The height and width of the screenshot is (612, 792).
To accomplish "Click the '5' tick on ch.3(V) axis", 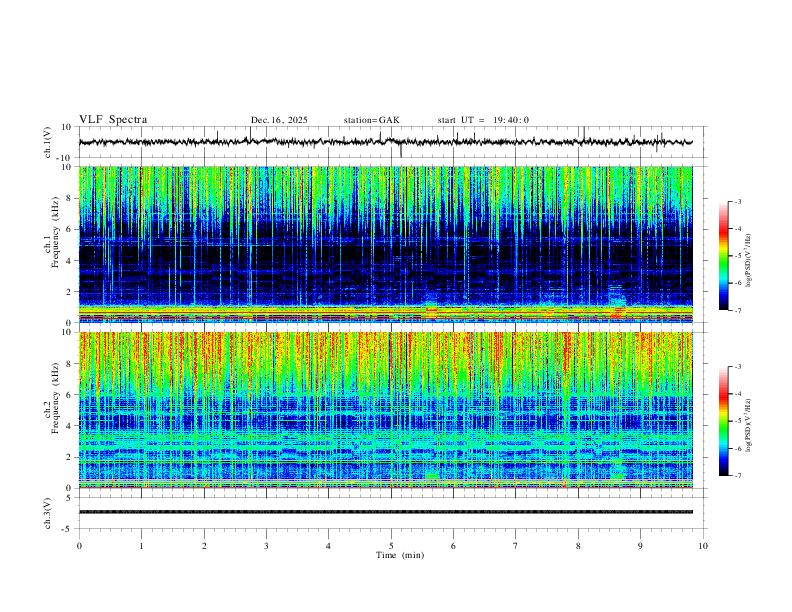I will coord(69,497).
